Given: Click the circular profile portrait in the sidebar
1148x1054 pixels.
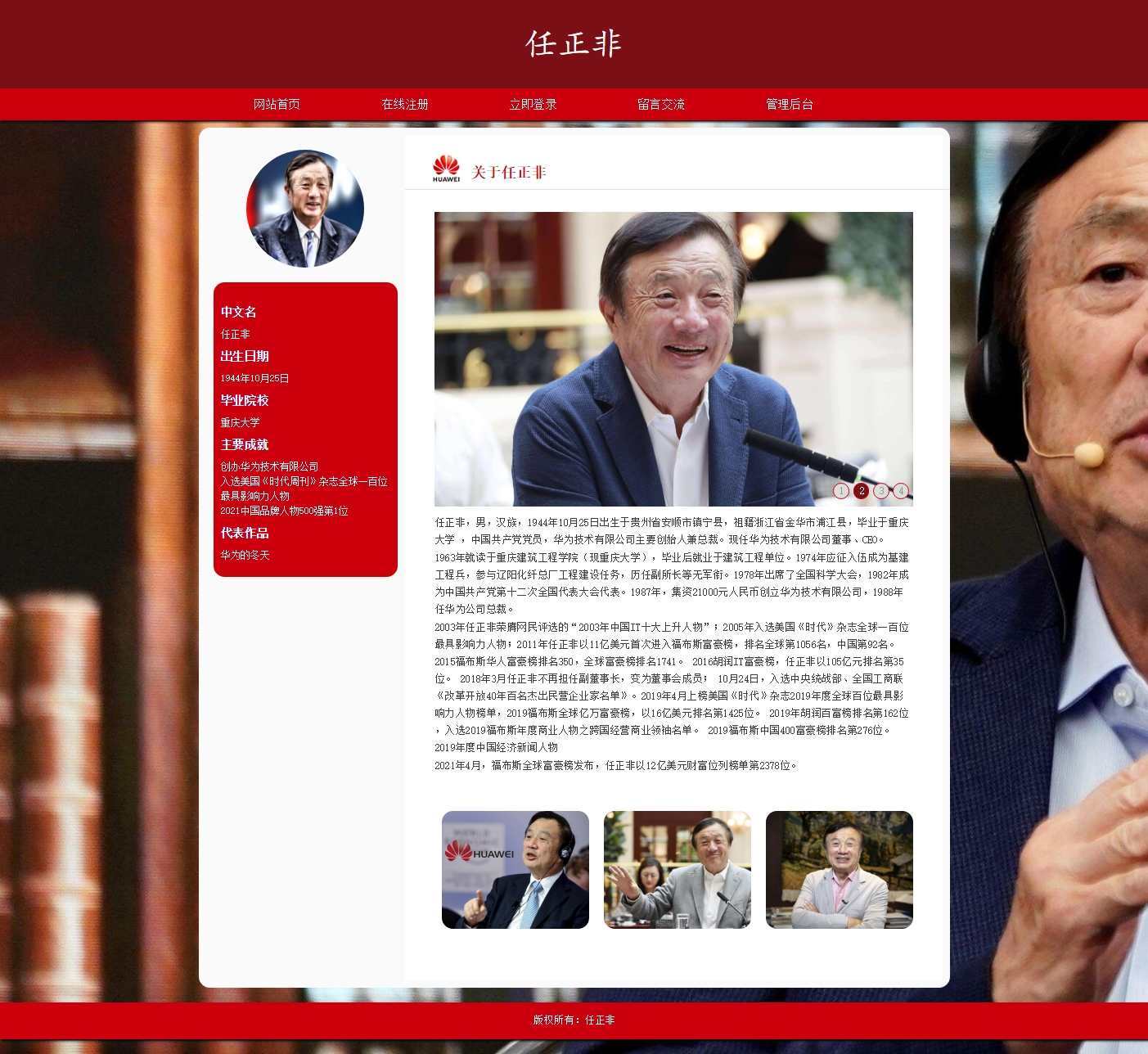Looking at the screenshot, I should [x=305, y=209].
